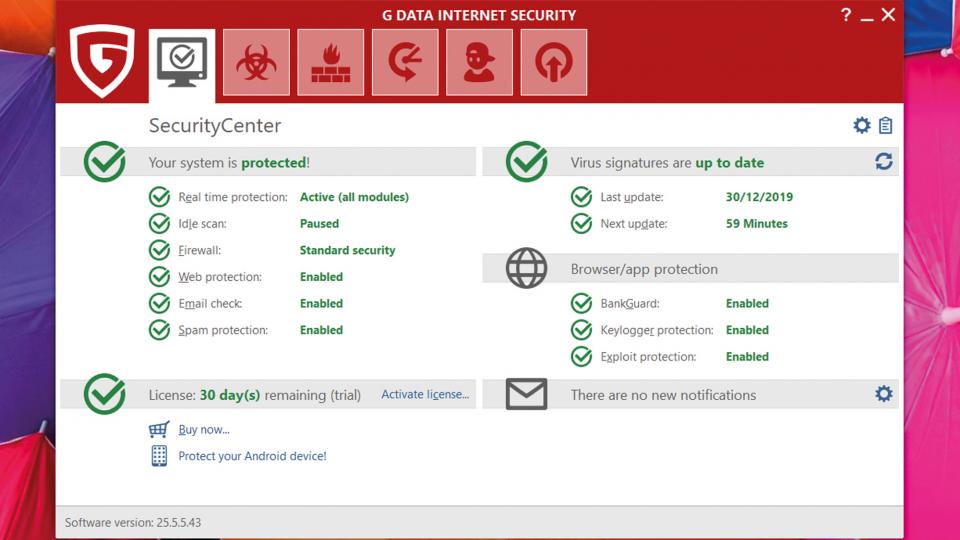The image size is (960, 540).
Task: Click the Next update checkmark icon
Action: click(x=582, y=223)
